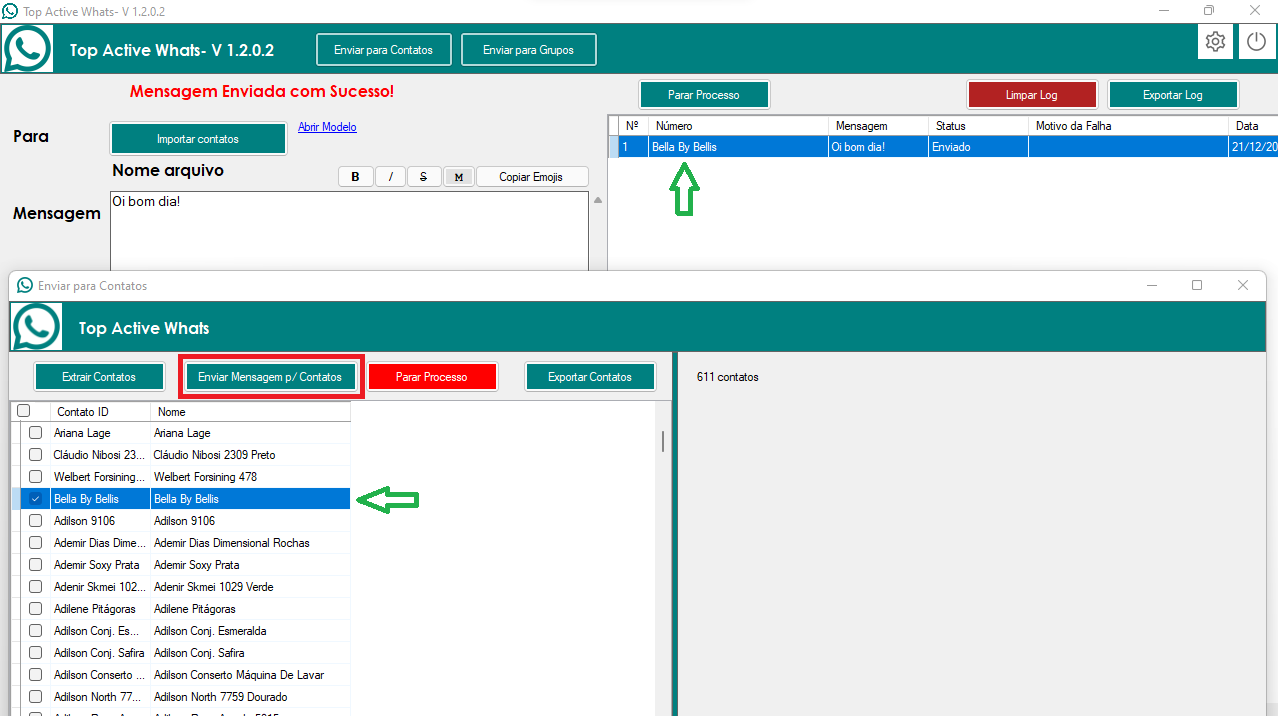Apply strikethrough with the S button
Viewport: 1278px width, 716px height.
pyautogui.click(x=424, y=177)
